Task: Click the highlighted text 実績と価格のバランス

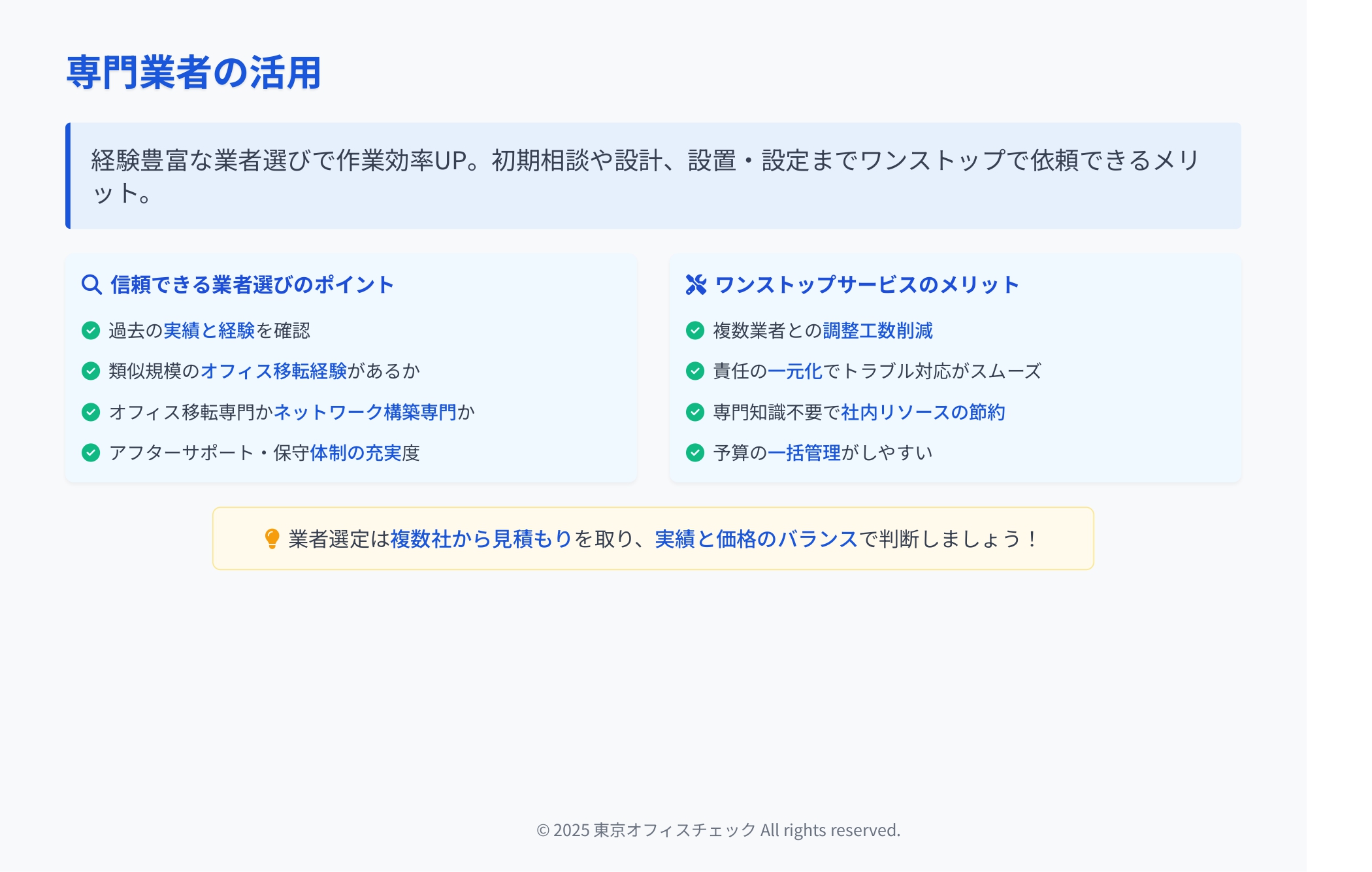Action: [x=756, y=539]
